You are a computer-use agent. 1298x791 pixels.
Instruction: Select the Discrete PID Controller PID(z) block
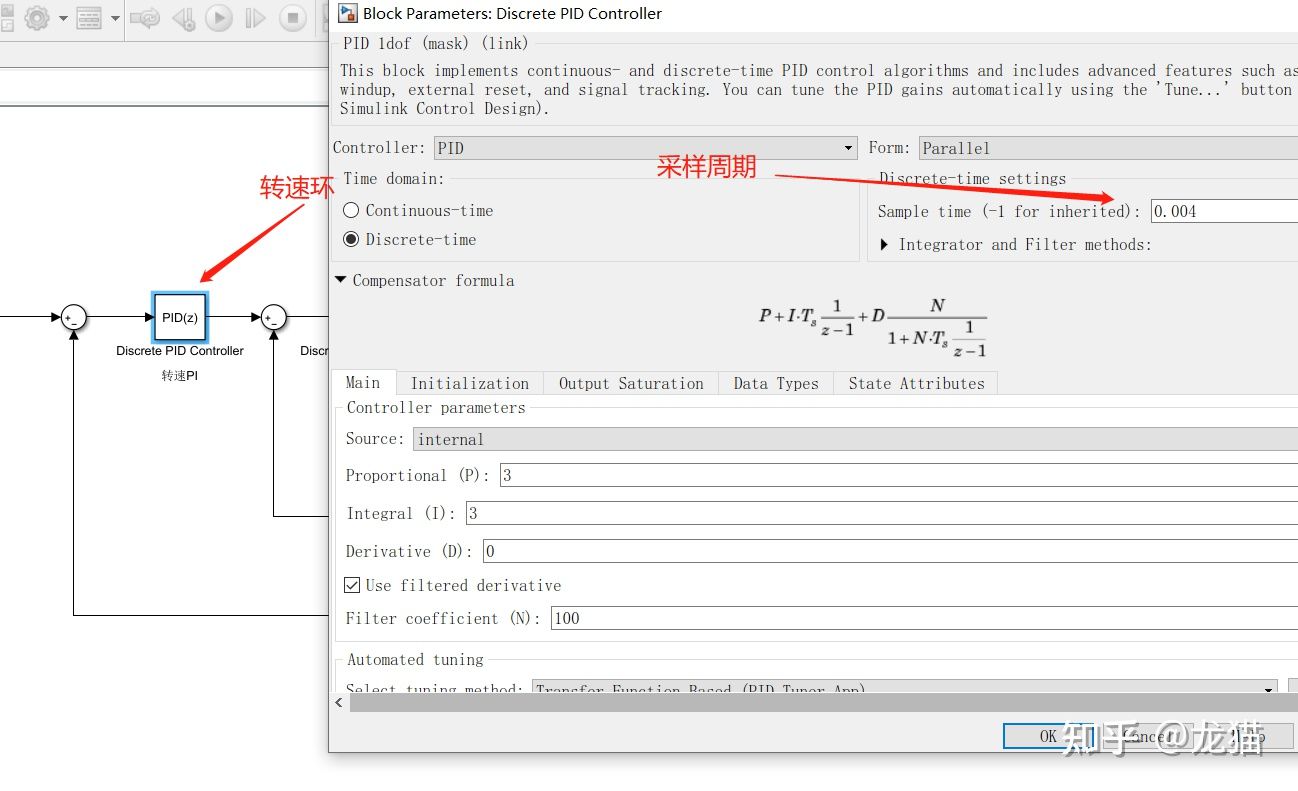[180, 317]
